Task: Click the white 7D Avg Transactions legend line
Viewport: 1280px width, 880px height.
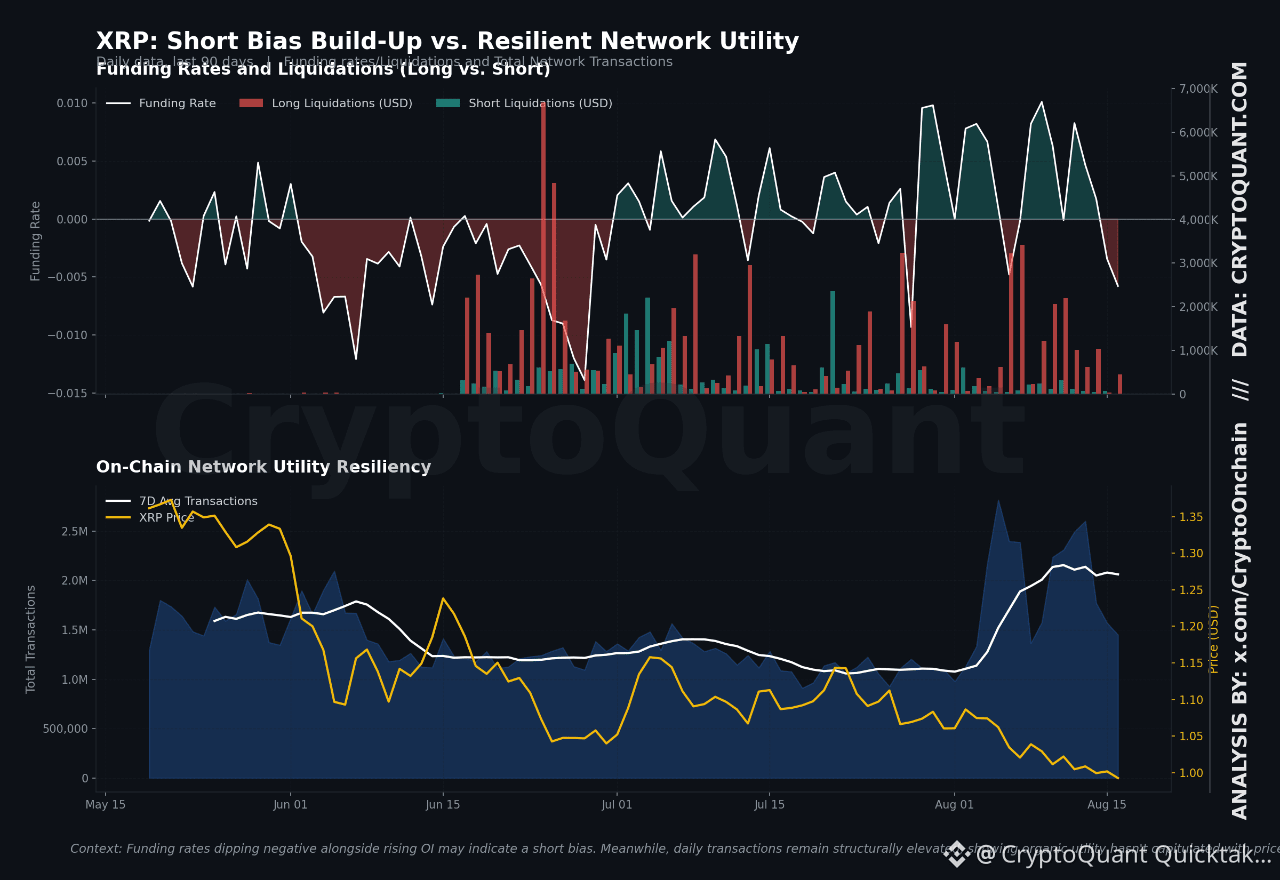Action: click(118, 501)
